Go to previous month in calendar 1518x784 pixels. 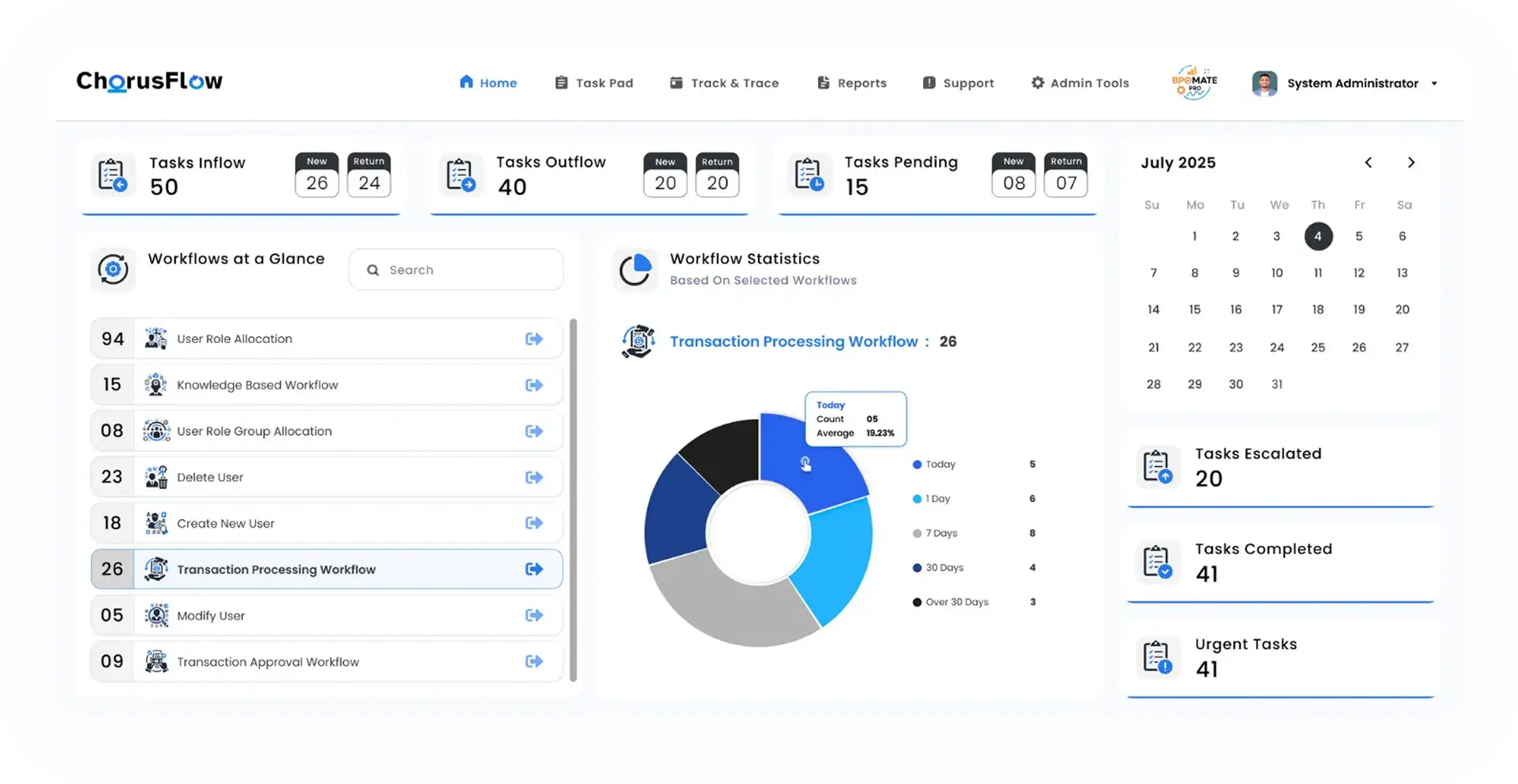[1368, 163]
